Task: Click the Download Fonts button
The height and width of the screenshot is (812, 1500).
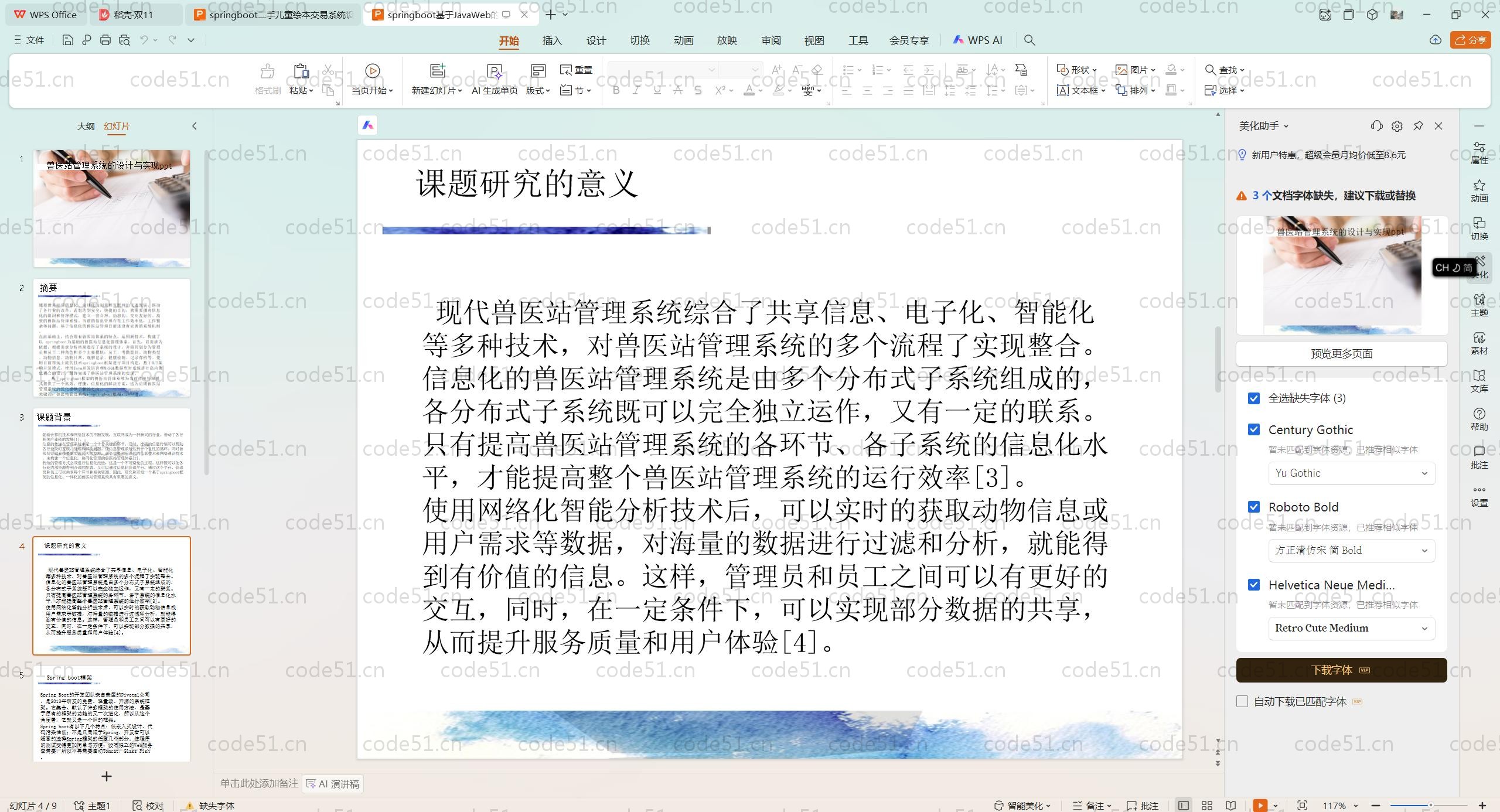Action: (1341, 670)
